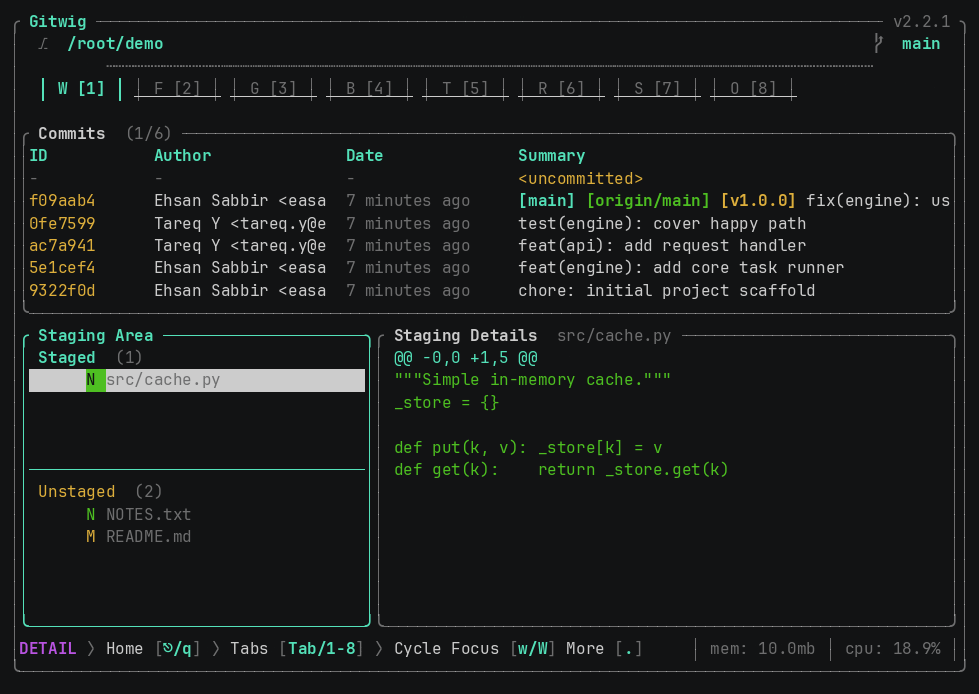Click the Staging Area panel title
Screen dimensions: 979x694
[x=96, y=336]
